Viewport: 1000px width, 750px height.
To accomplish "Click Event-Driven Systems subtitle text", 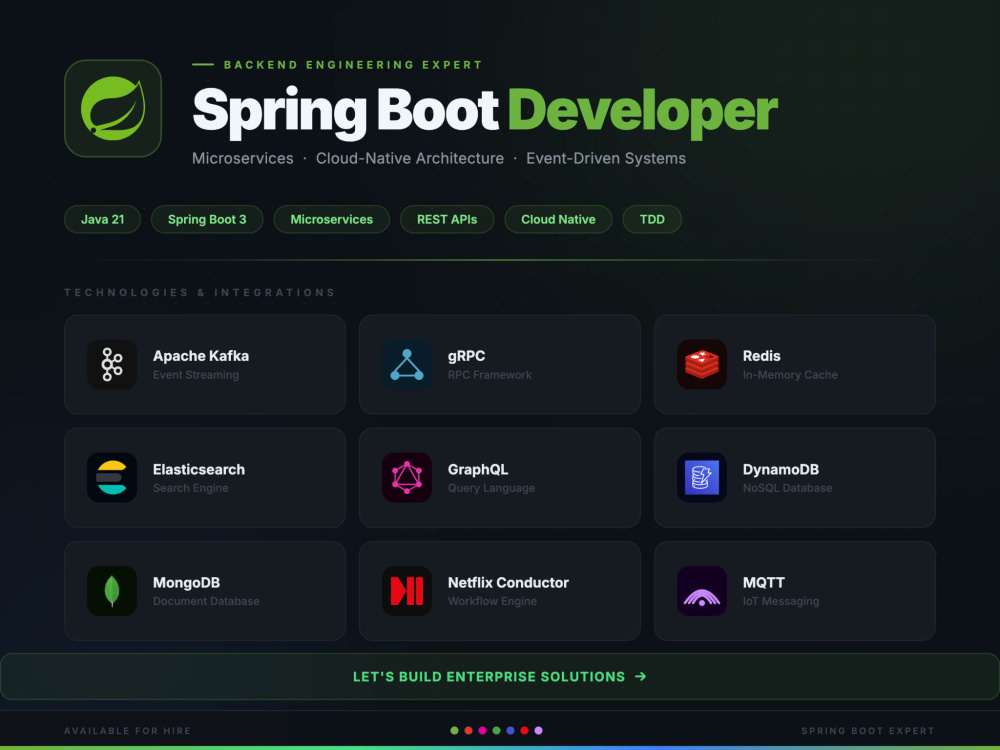I will 606,158.
